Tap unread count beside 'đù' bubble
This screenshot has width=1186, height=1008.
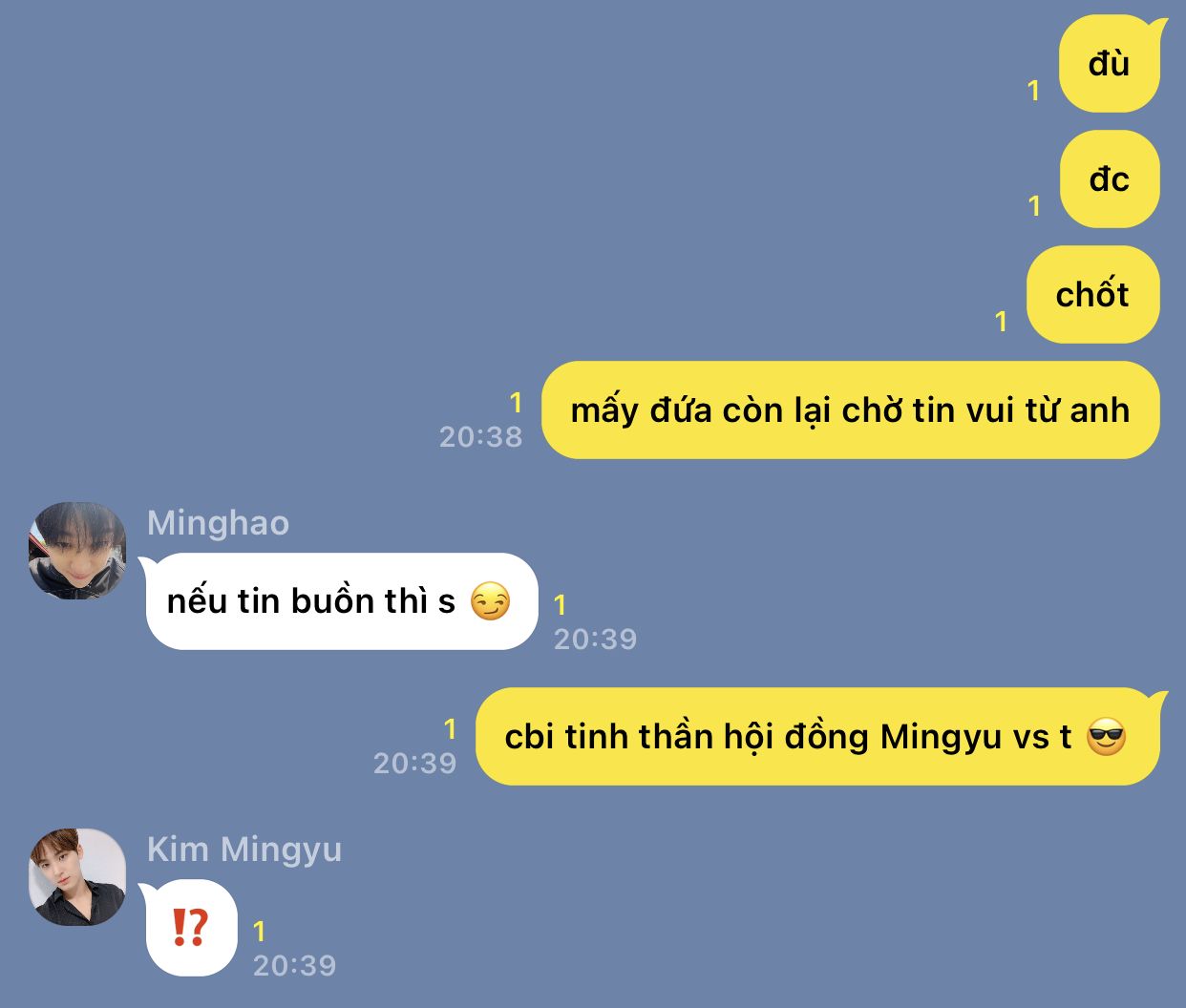pyautogui.click(x=1033, y=91)
